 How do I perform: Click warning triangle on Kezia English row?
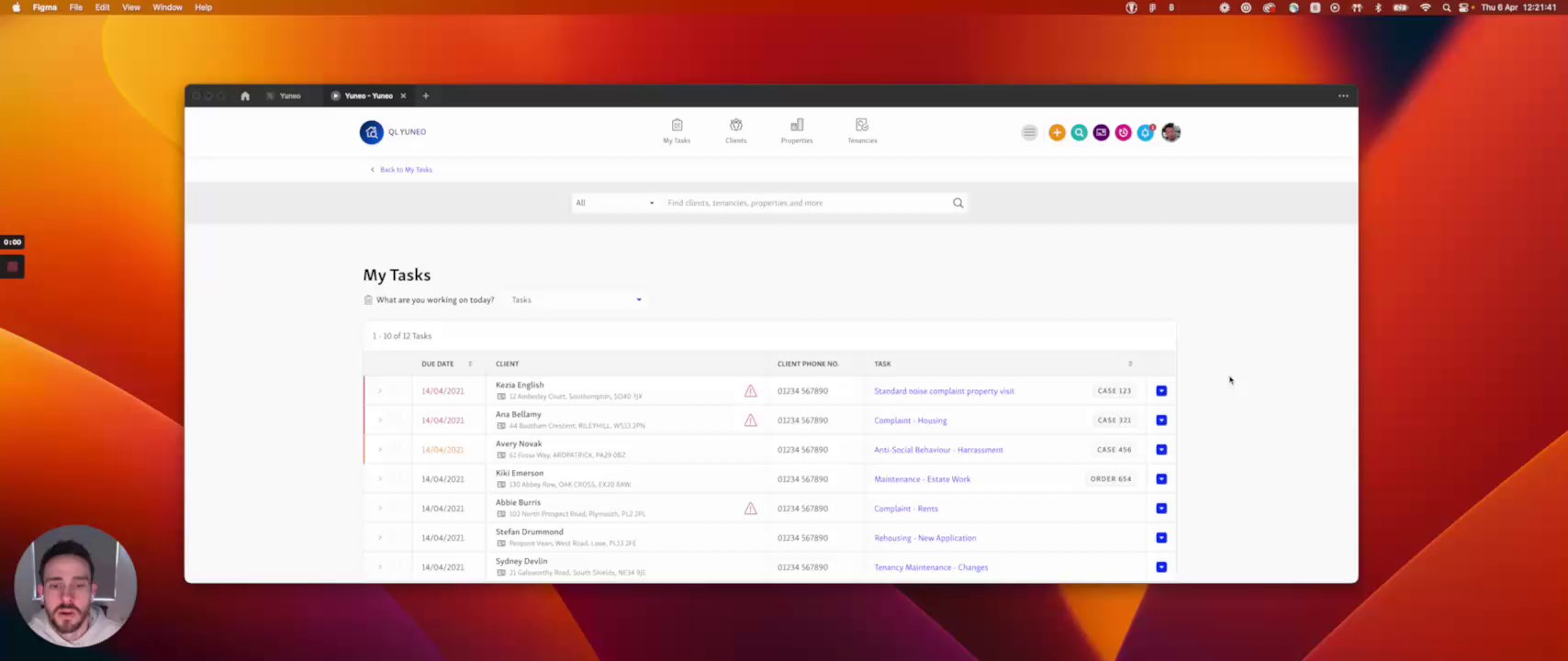[750, 391]
